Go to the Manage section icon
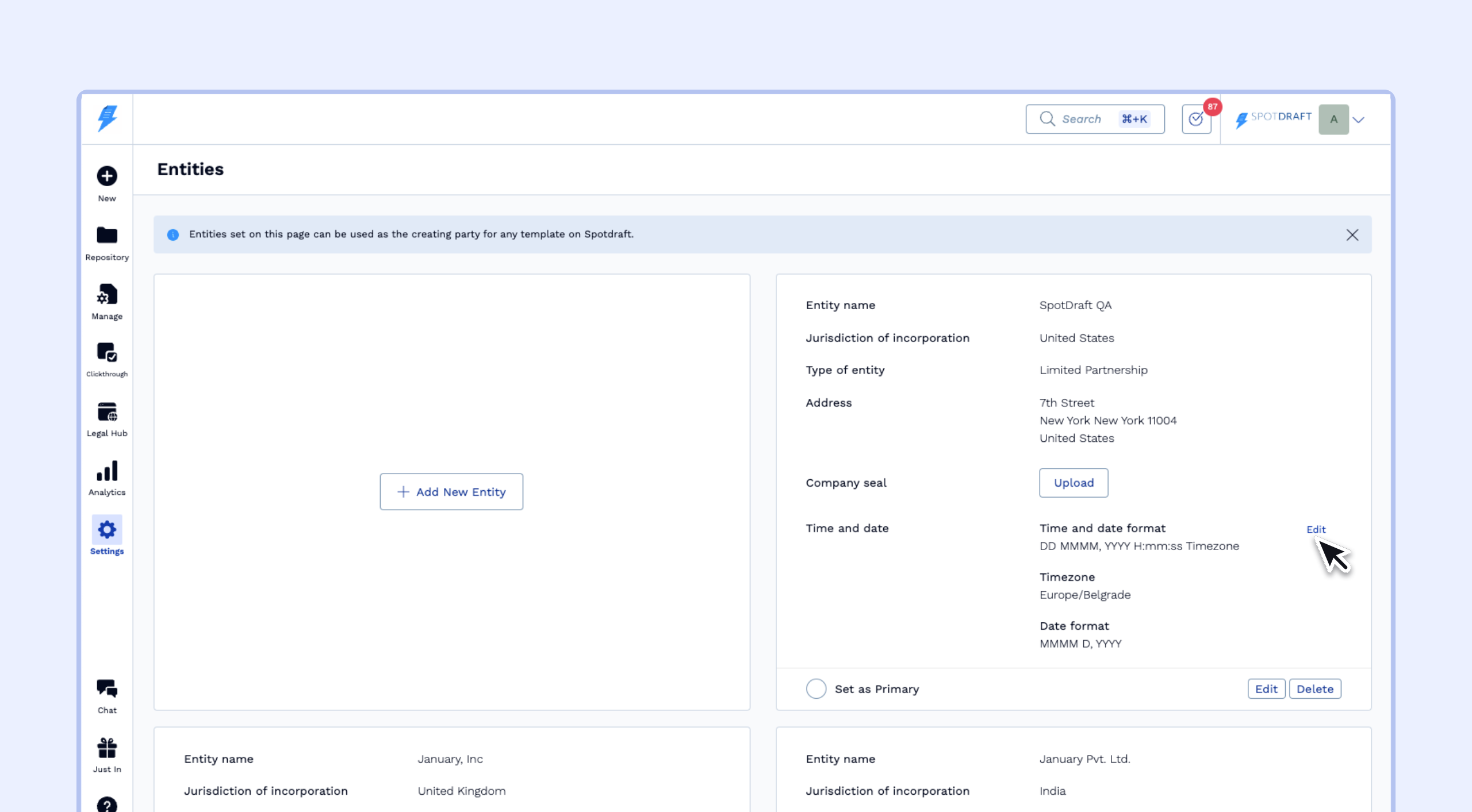Viewport: 1472px width, 812px height. tap(107, 295)
